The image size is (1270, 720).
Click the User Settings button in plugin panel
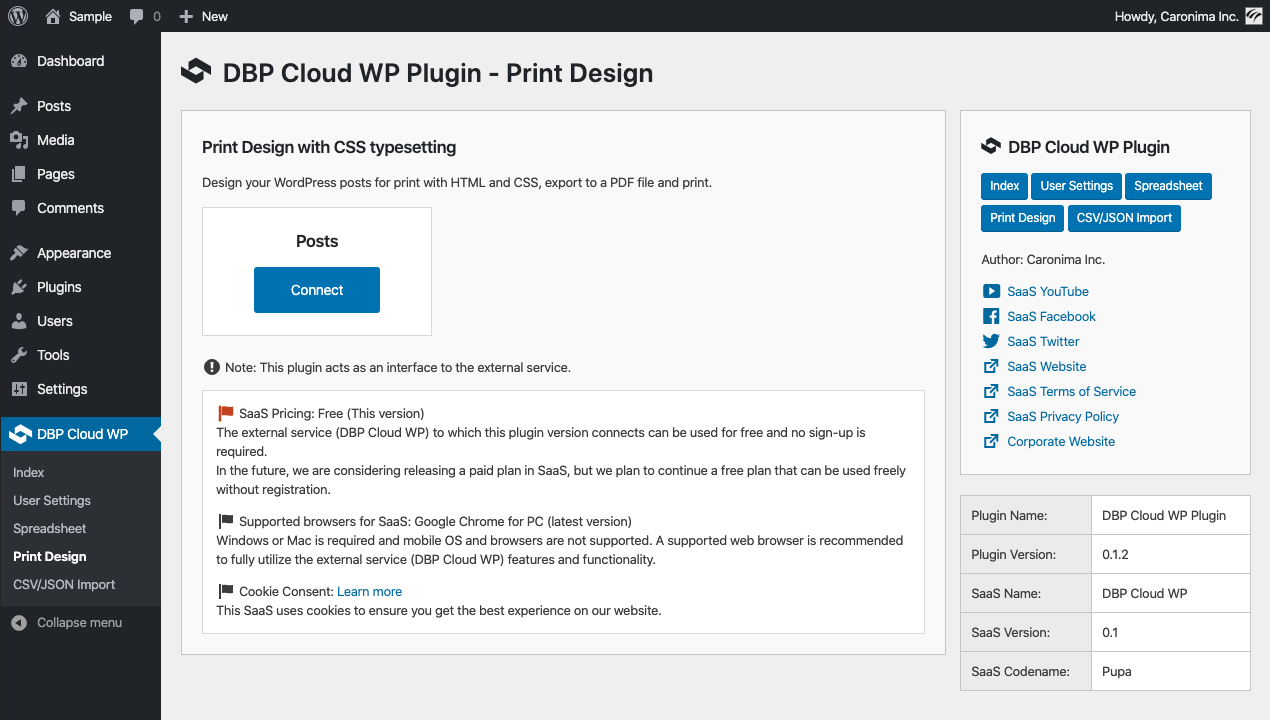tap(1076, 186)
